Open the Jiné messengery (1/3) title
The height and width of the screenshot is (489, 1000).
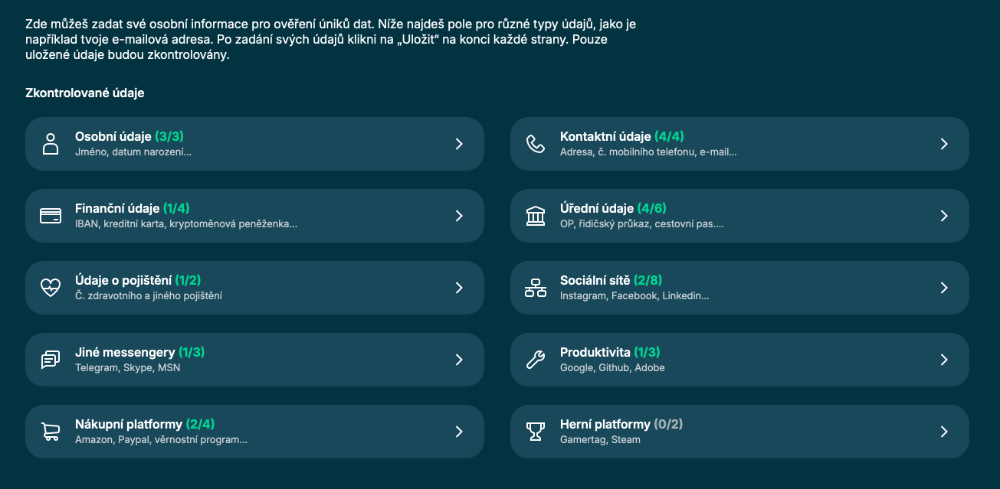tap(140, 353)
